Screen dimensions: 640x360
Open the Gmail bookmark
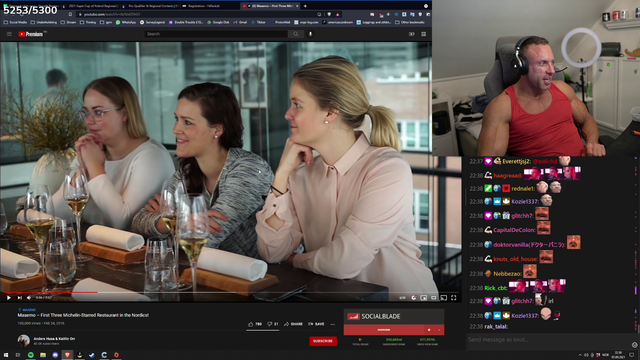pos(240,22)
